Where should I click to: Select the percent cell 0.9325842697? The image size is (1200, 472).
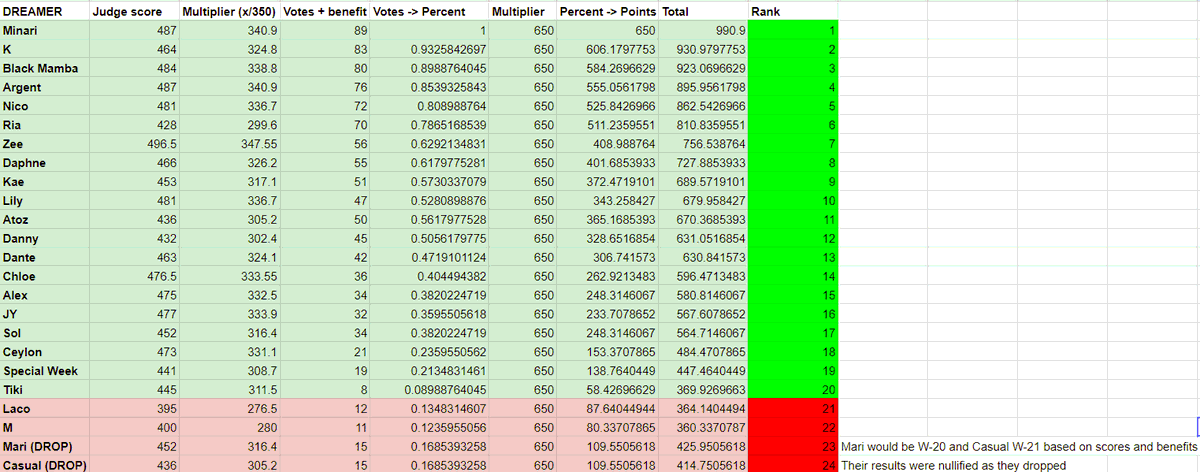click(x=430, y=50)
